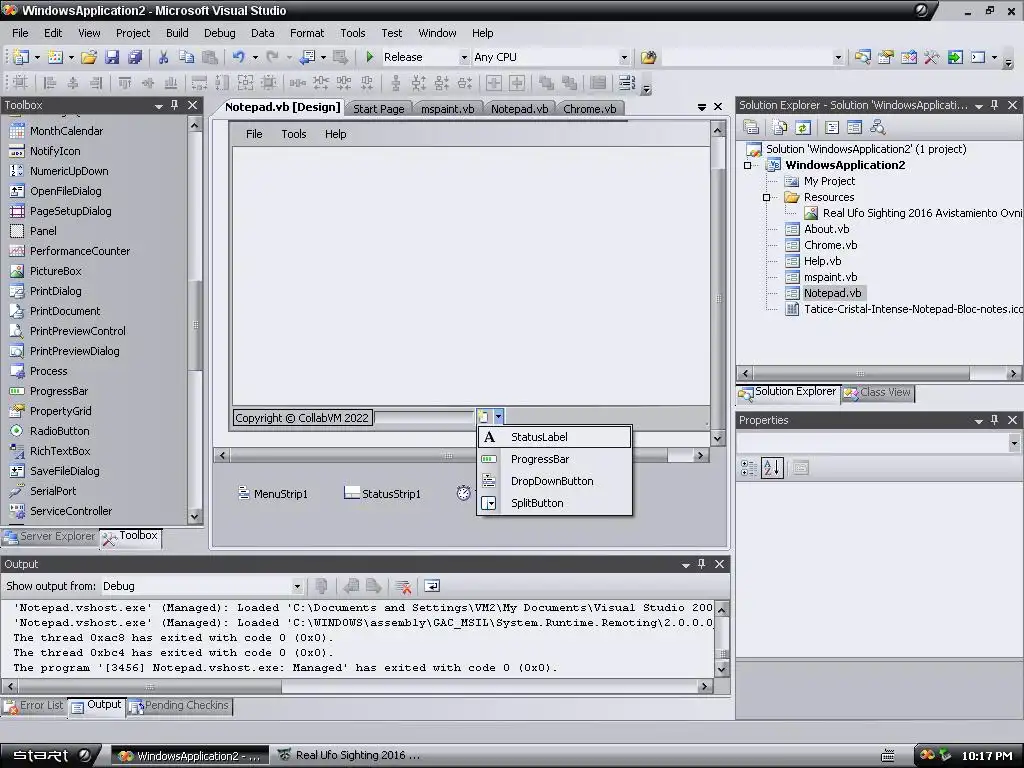
Task: Choose DropDownButton from the popup menu
Action: (x=555, y=481)
